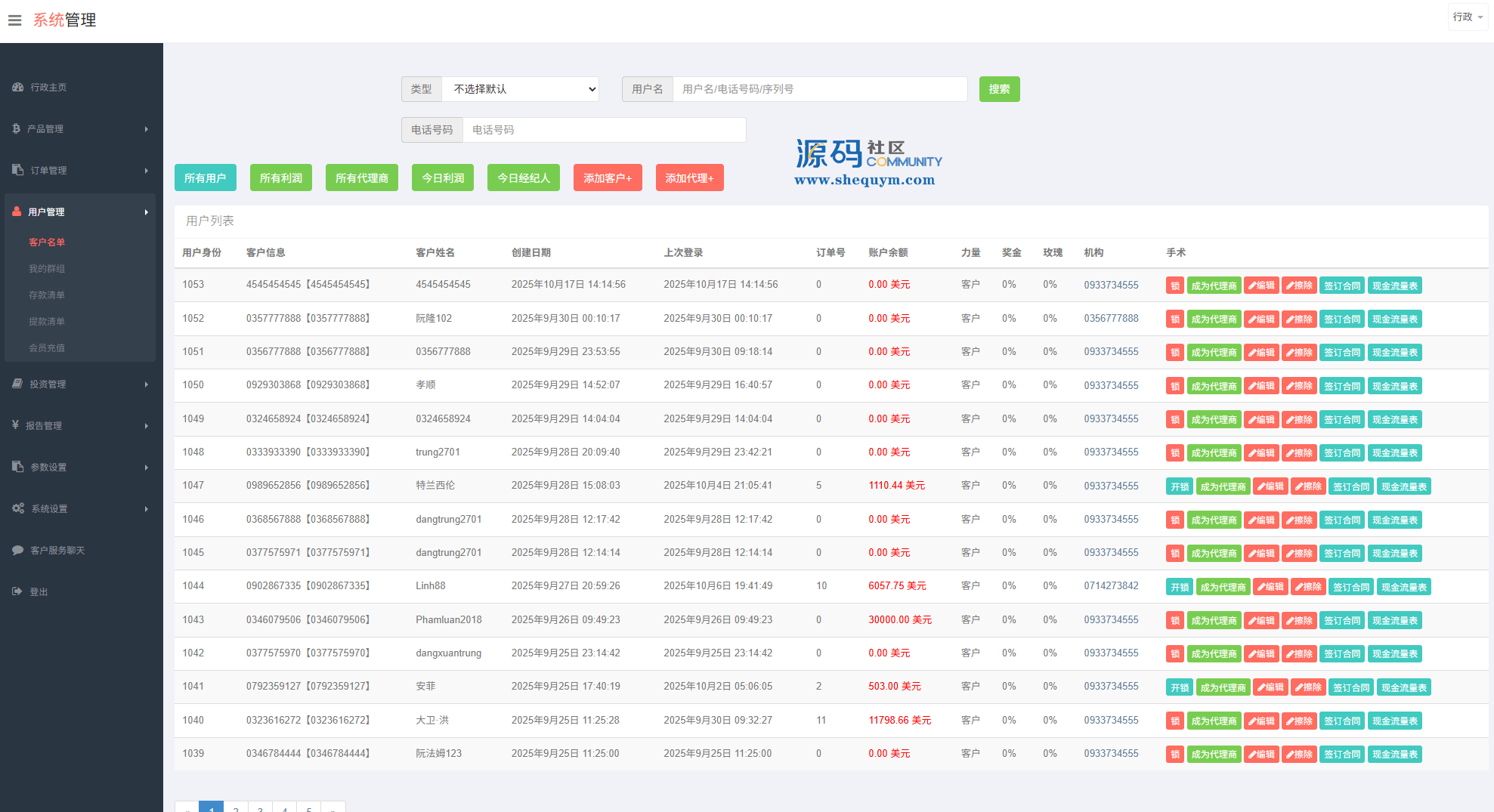Open 存款清单 in the sidebar submenu
The width and height of the screenshot is (1494, 812).
tap(47, 295)
